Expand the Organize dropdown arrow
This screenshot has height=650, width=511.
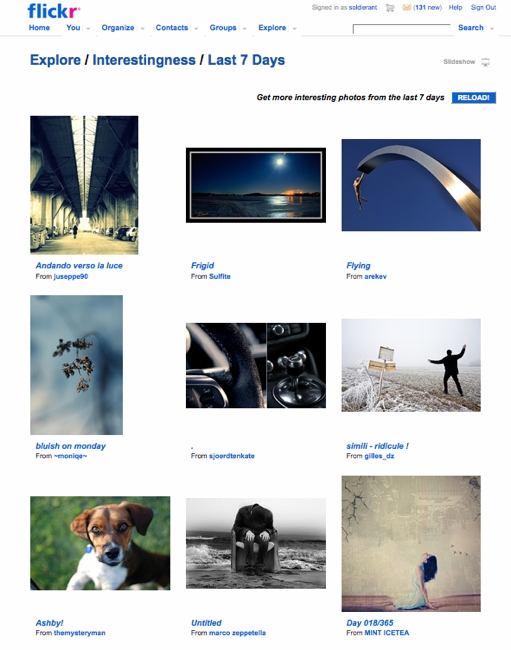coord(143,29)
